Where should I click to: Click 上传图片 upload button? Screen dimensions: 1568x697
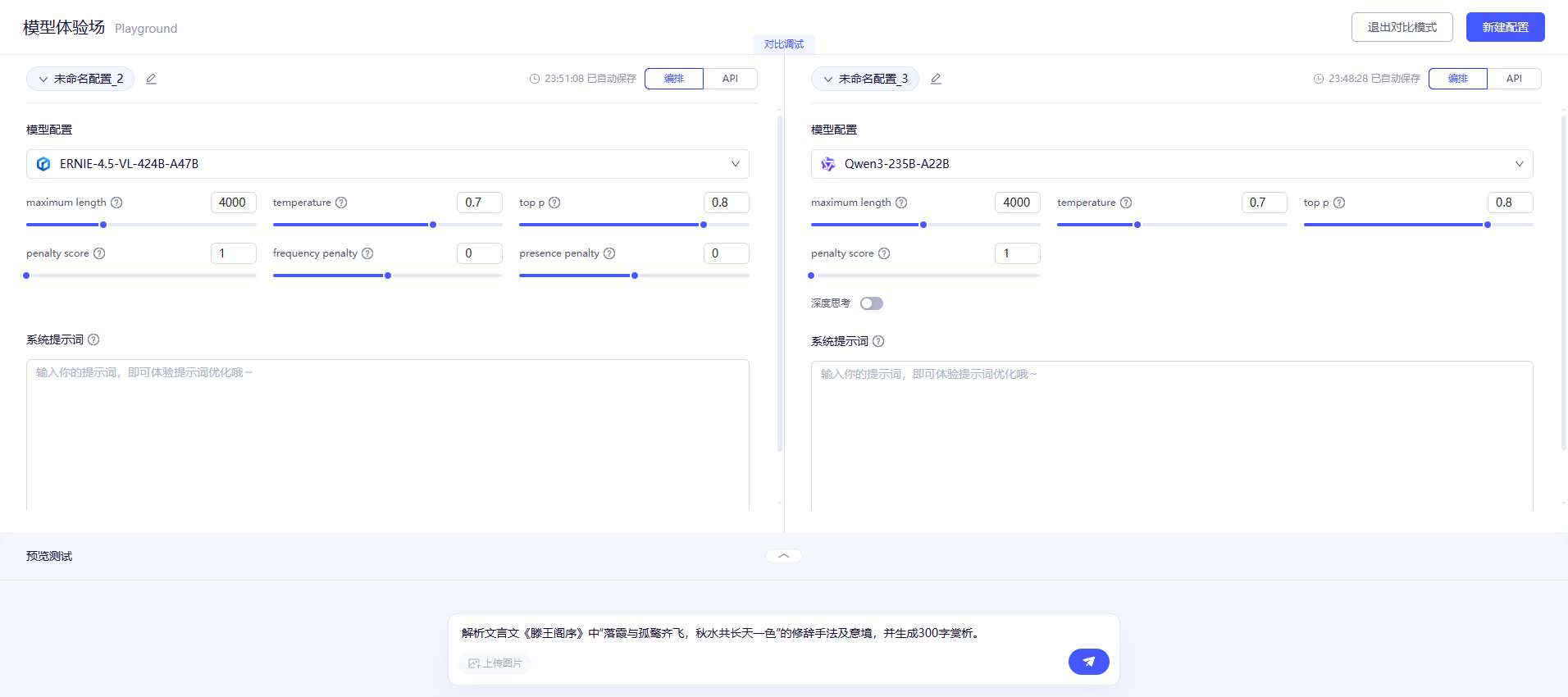coord(495,663)
